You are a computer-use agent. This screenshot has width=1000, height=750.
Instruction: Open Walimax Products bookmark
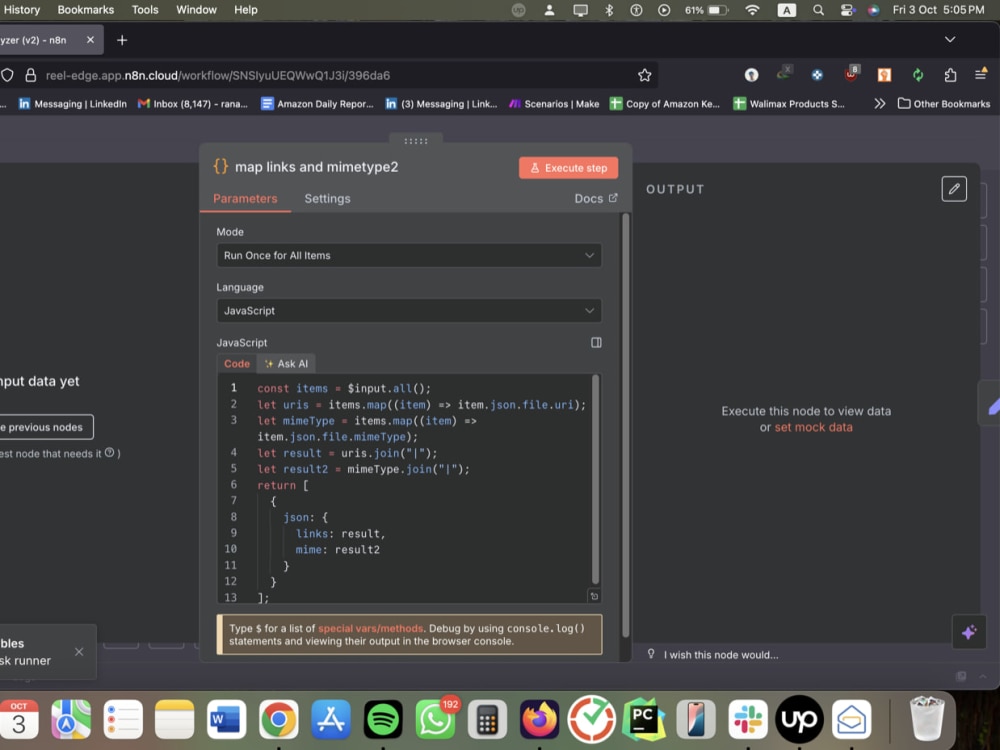[789, 103]
